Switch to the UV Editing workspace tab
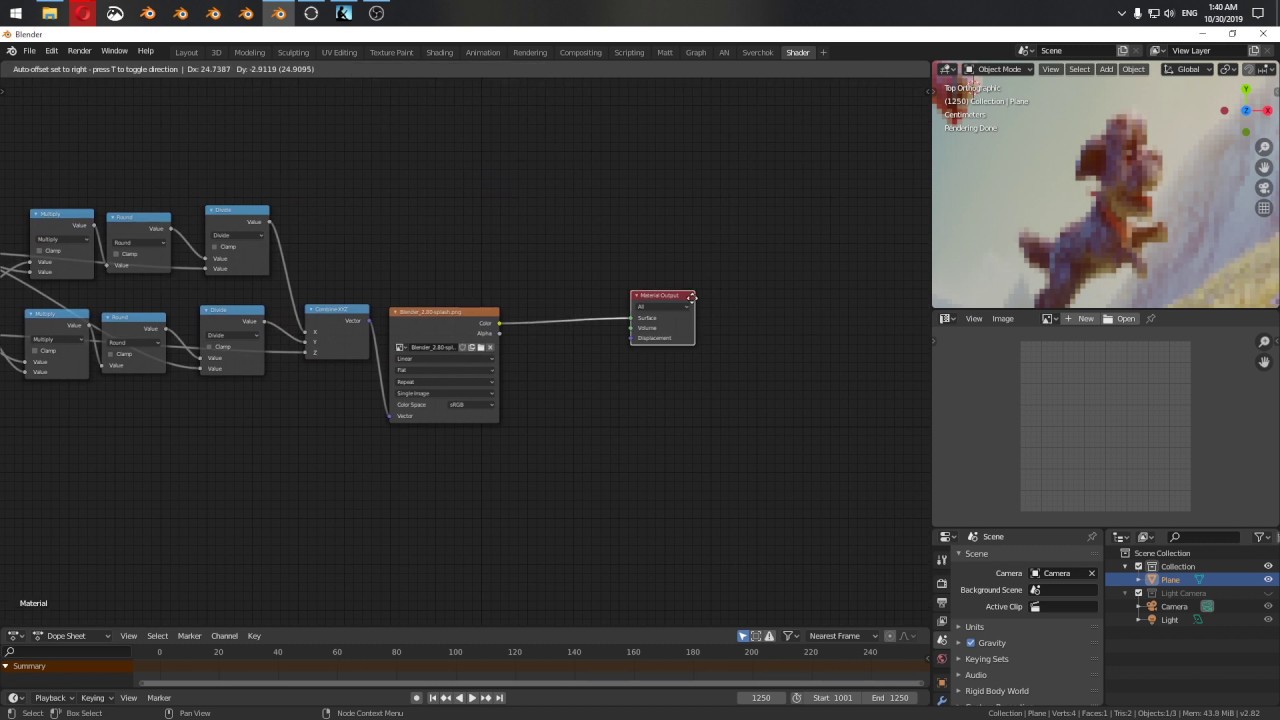This screenshot has height=720, width=1280. 339,52
